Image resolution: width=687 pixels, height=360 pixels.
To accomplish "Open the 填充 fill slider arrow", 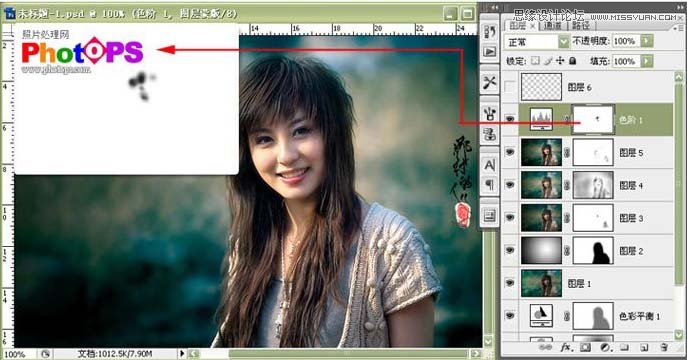I will (x=646, y=61).
